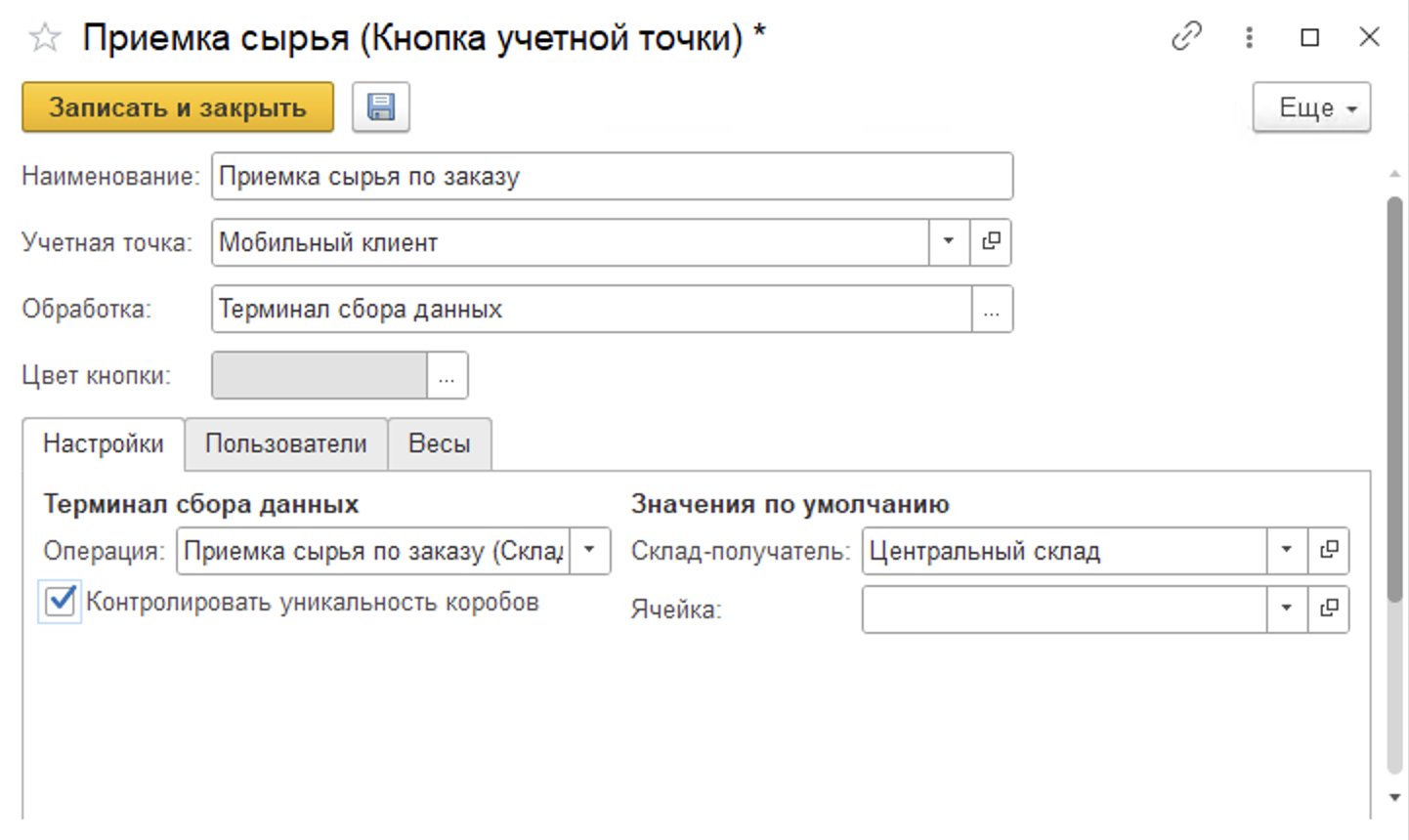1409x840 pixels.
Task: Toggle Контролировать уникальность коробов checkbox
Action: (x=61, y=601)
